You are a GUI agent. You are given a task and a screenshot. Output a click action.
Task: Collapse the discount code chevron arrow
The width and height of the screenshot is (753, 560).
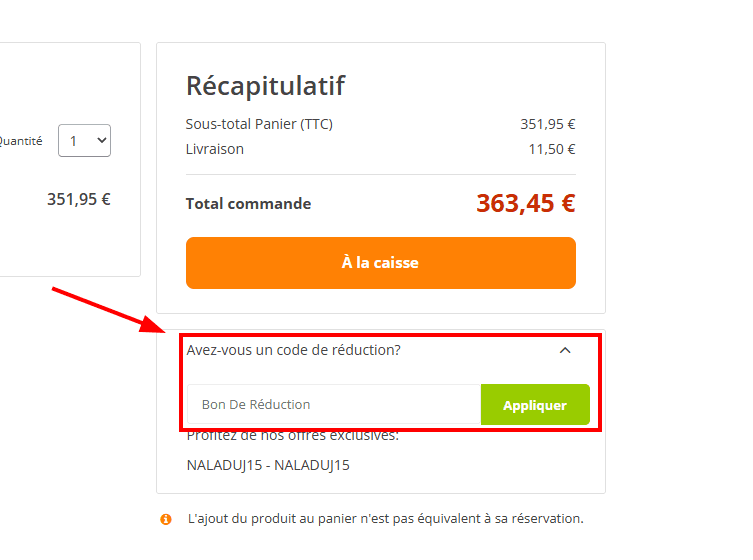click(565, 350)
